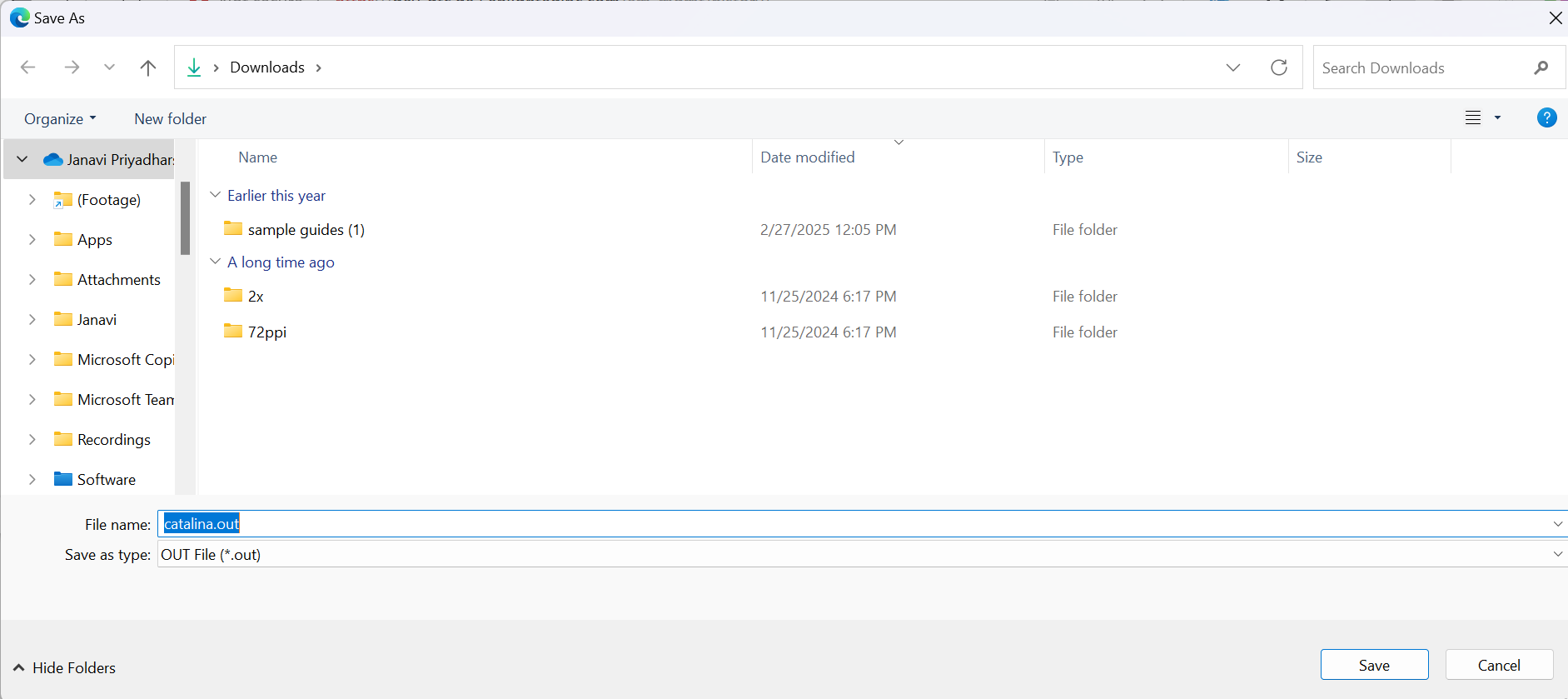Open the address bar history dropdown
This screenshot has width=1568, height=699.
[1233, 67]
